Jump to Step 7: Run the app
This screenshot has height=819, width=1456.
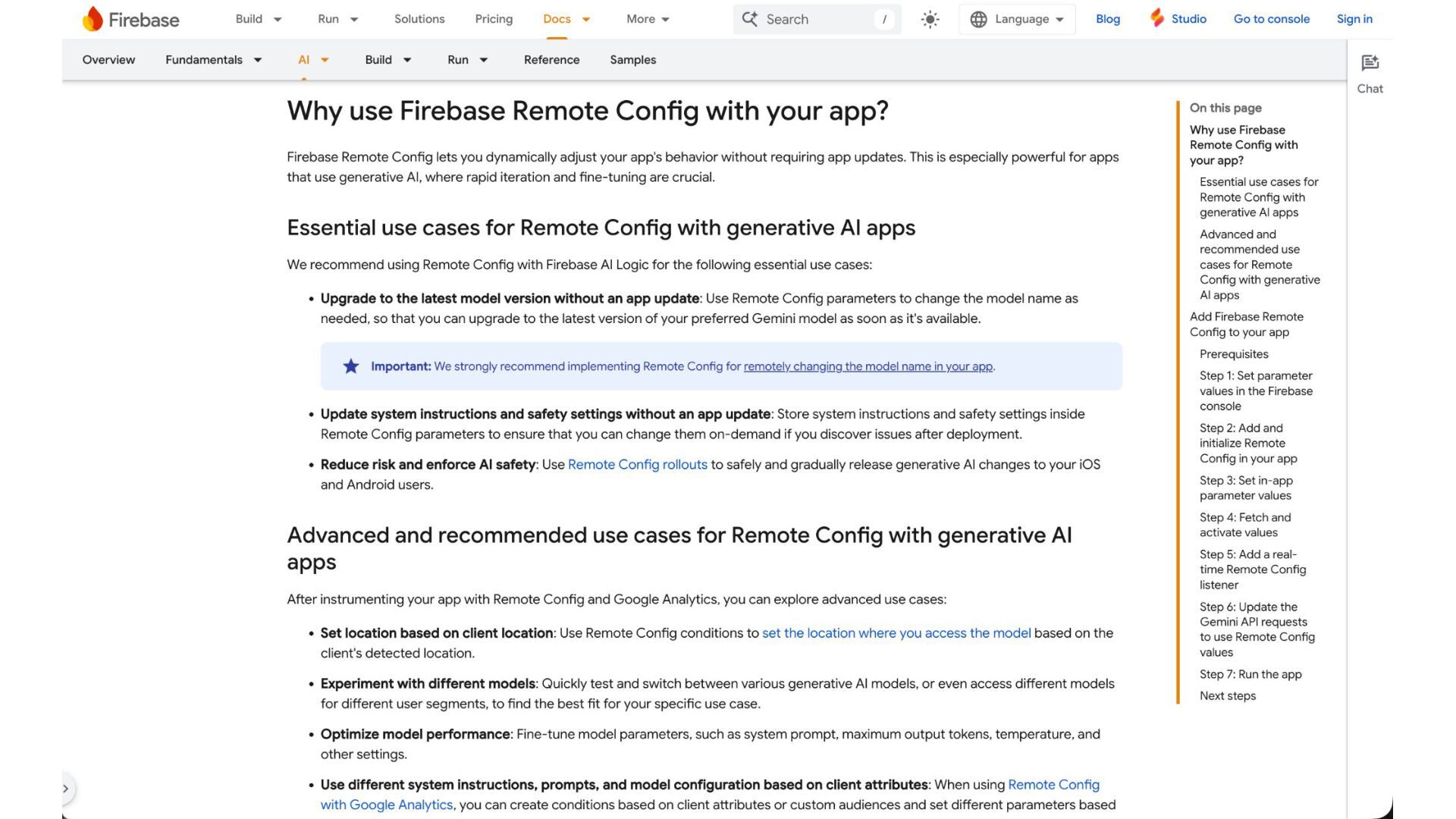tap(1250, 674)
